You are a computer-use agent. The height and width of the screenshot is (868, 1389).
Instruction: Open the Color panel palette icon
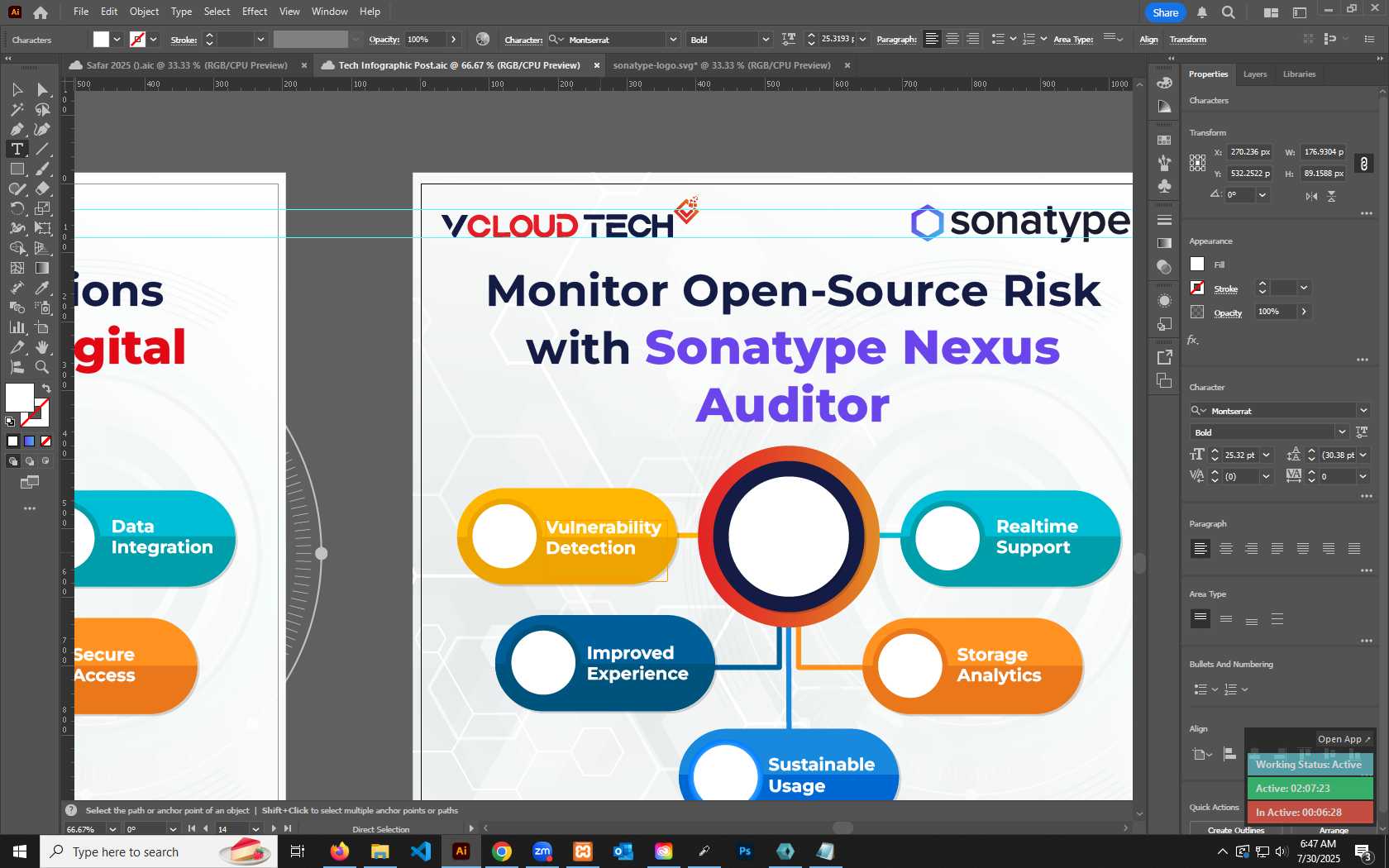pyautogui.click(x=1164, y=83)
